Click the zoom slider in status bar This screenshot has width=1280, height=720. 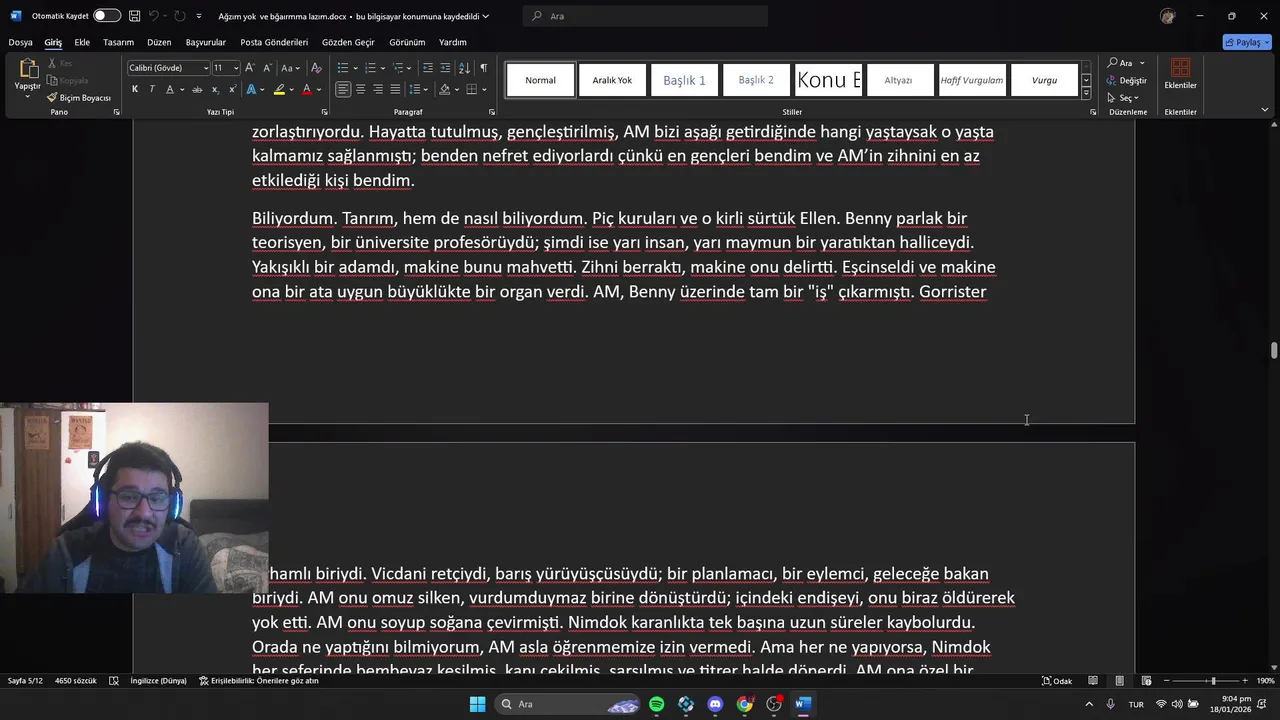click(x=1207, y=681)
